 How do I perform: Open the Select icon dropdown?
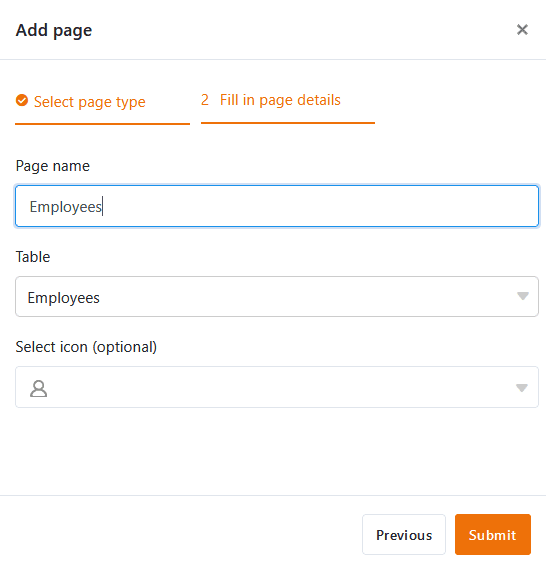click(277, 387)
